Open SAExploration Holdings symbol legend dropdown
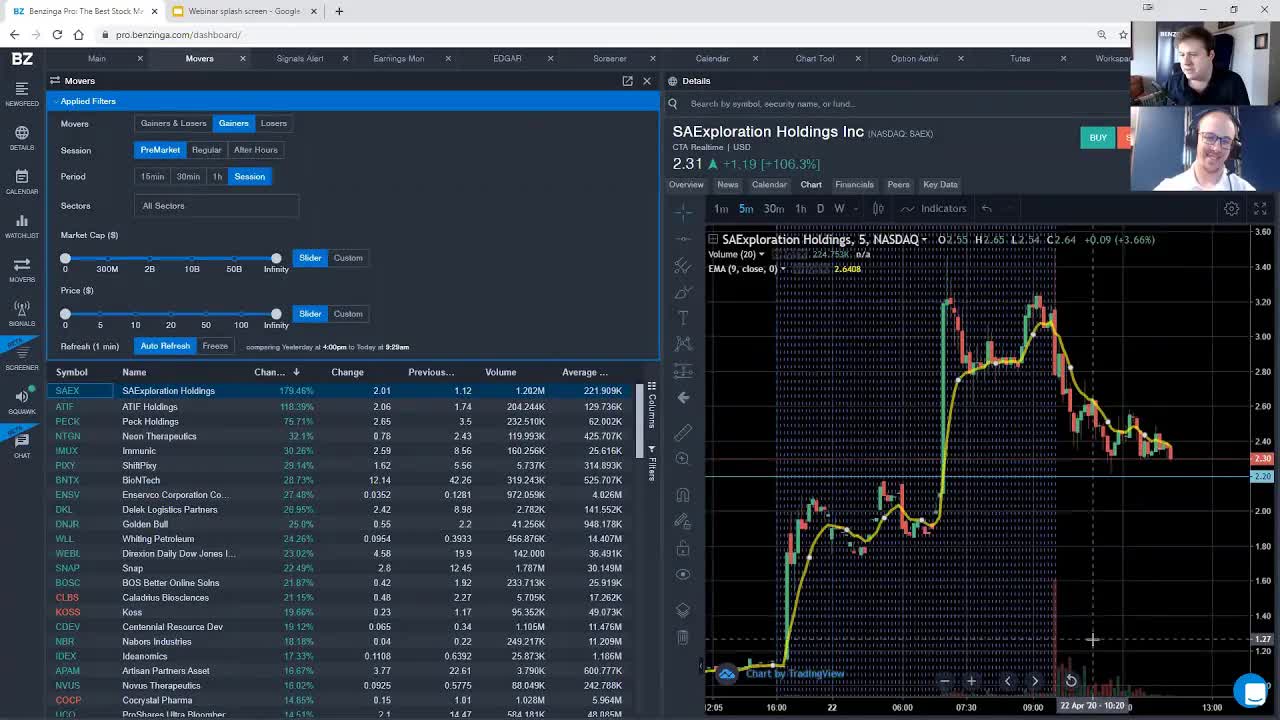This screenshot has width=1280, height=720. click(x=924, y=240)
